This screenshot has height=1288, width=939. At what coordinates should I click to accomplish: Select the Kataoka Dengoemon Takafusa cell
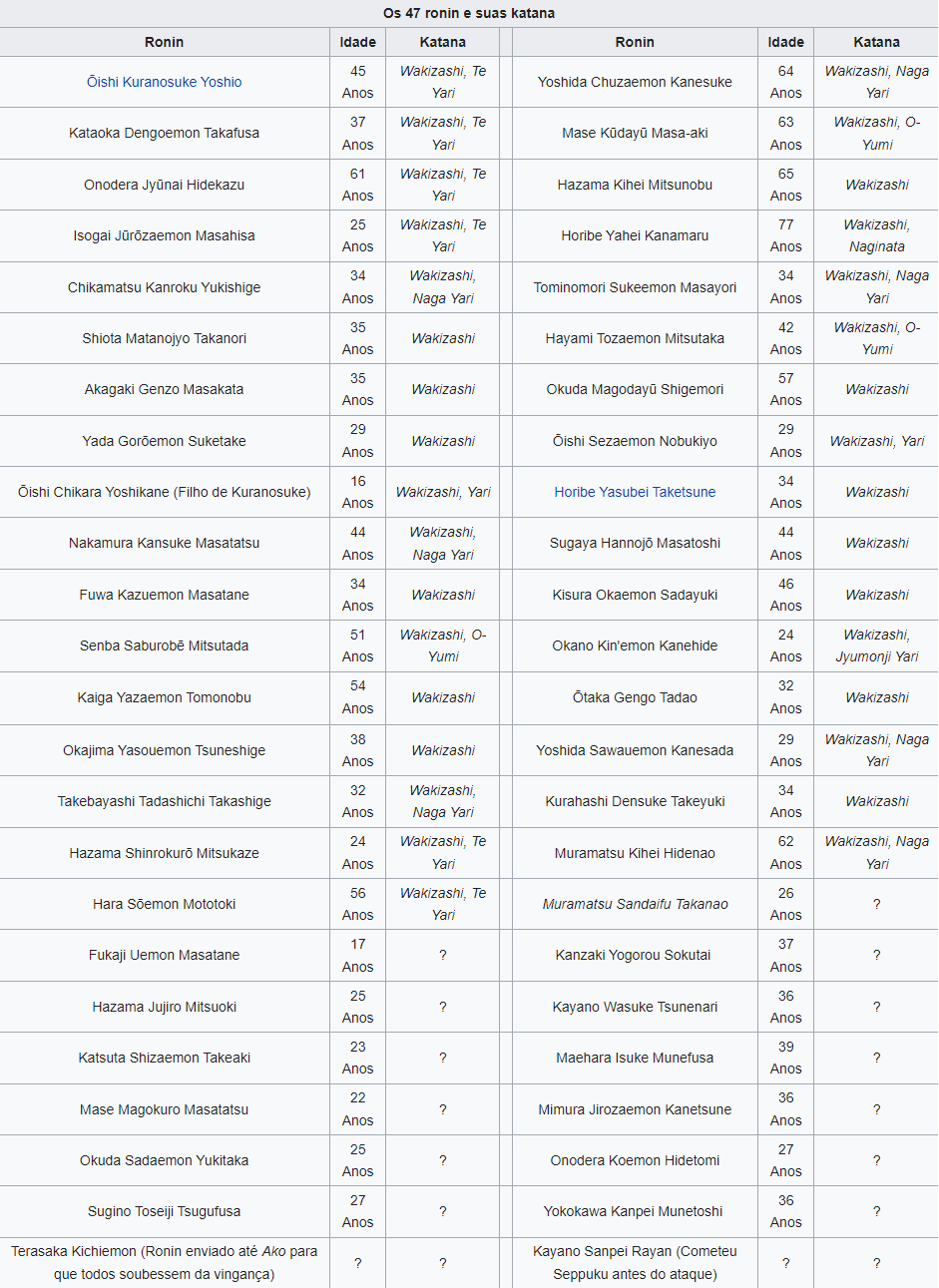point(164,133)
